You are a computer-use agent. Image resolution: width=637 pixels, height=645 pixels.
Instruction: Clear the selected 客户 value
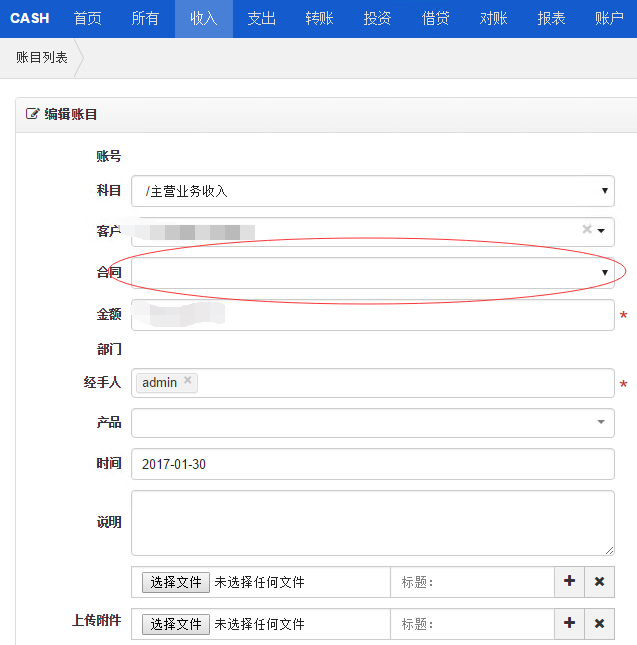[587, 230]
